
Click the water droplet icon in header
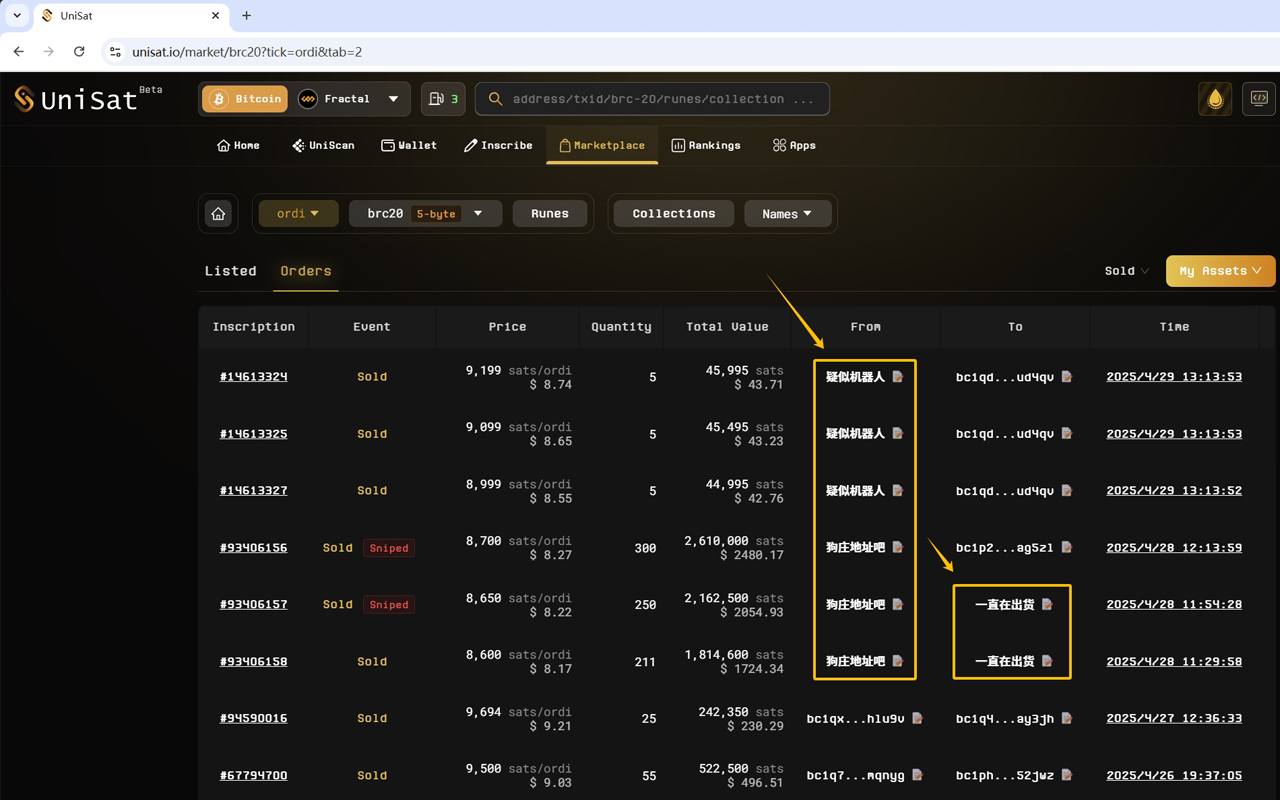click(1215, 99)
